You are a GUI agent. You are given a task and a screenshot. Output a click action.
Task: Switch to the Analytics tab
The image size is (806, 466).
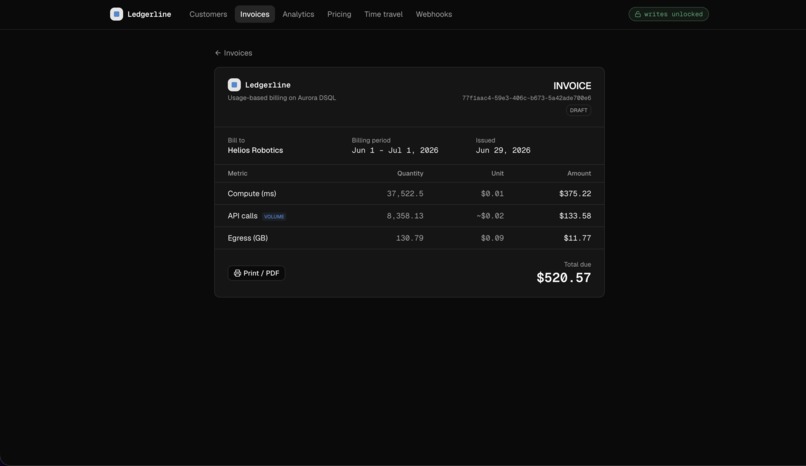tap(298, 14)
